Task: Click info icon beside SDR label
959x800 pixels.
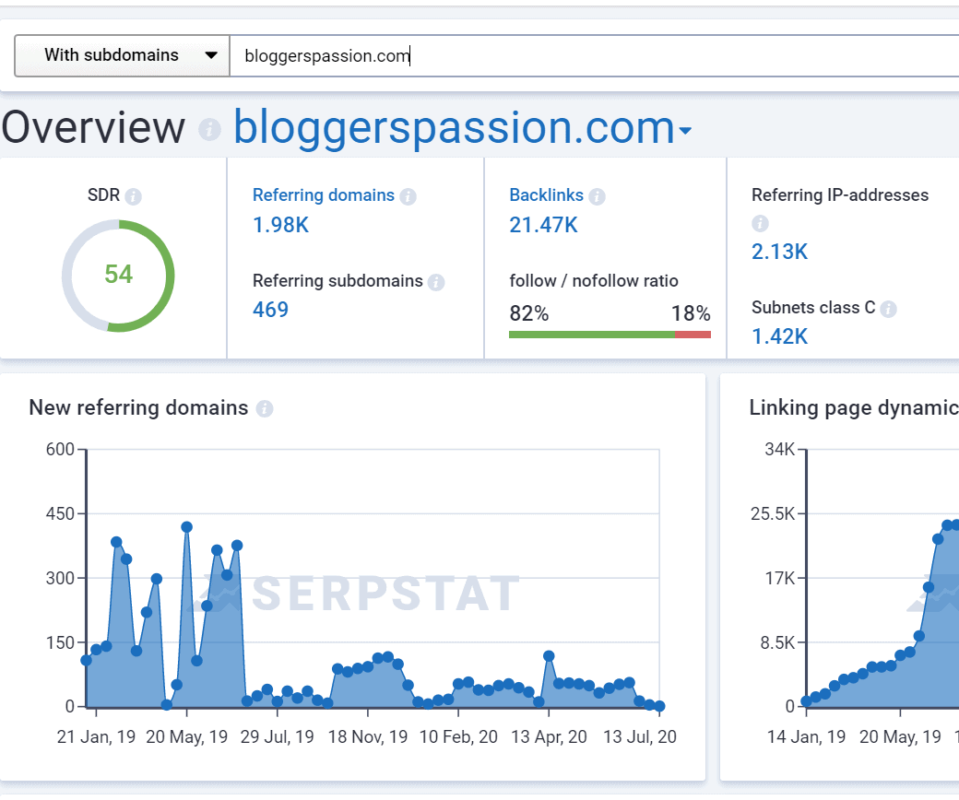Action: coord(133,196)
